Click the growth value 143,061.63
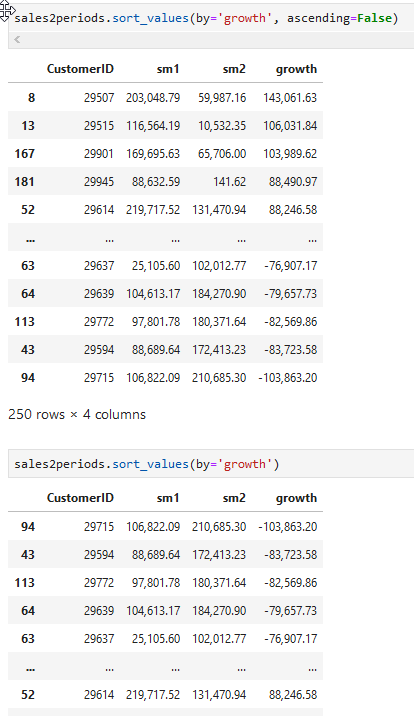The image size is (414, 716). [x=290, y=98]
